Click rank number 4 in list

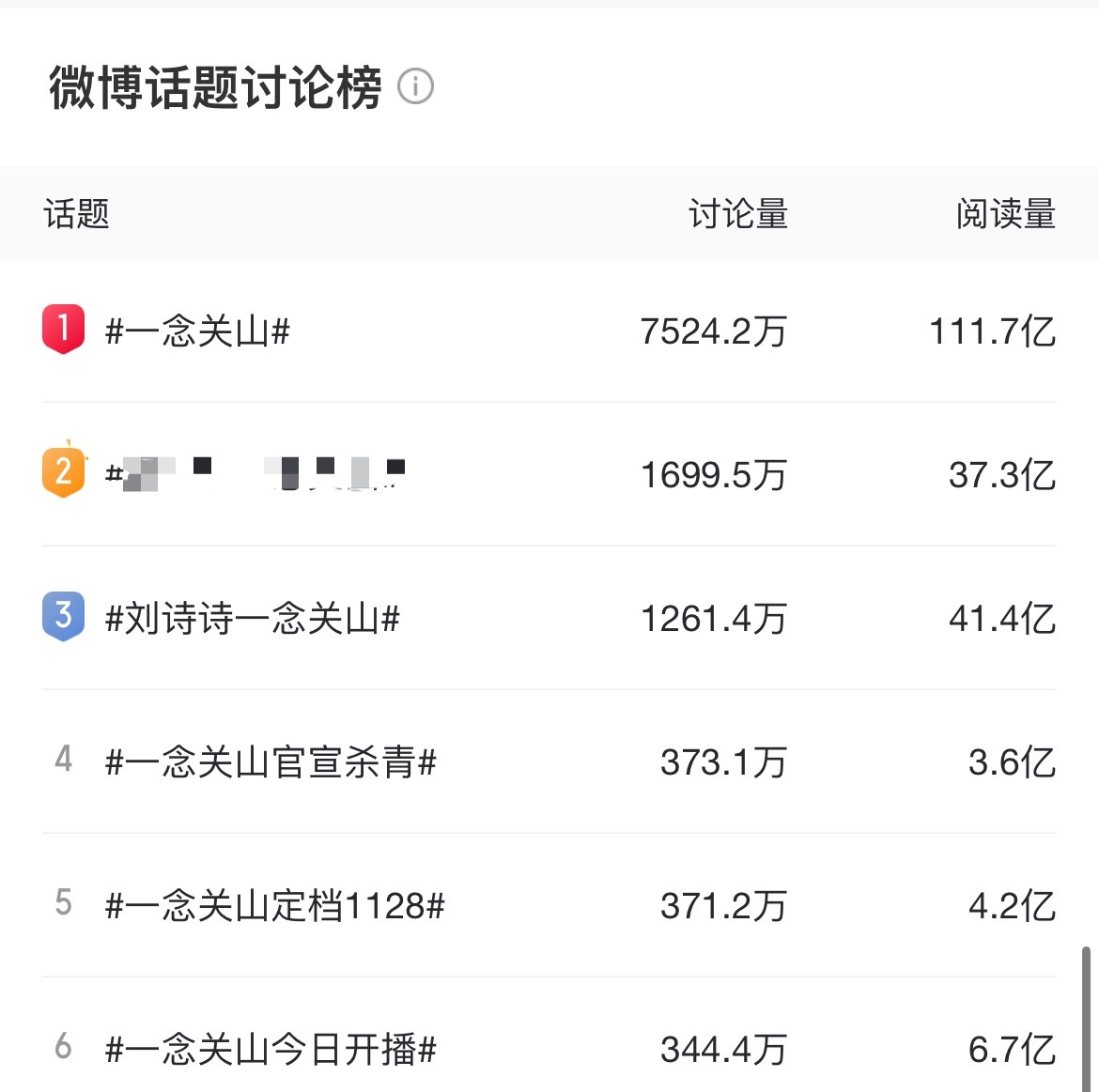pos(63,759)
